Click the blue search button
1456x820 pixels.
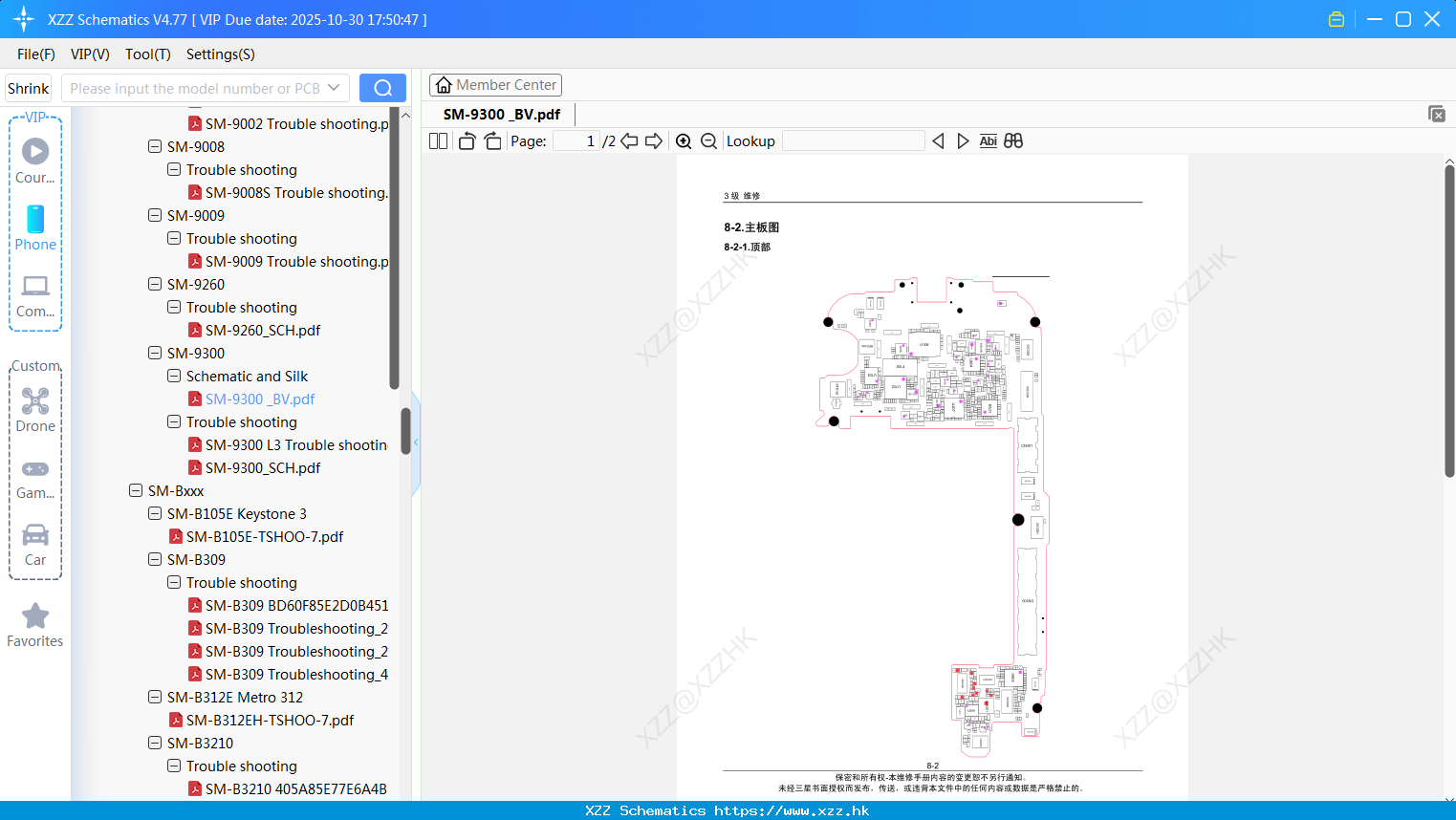(382, 88)
